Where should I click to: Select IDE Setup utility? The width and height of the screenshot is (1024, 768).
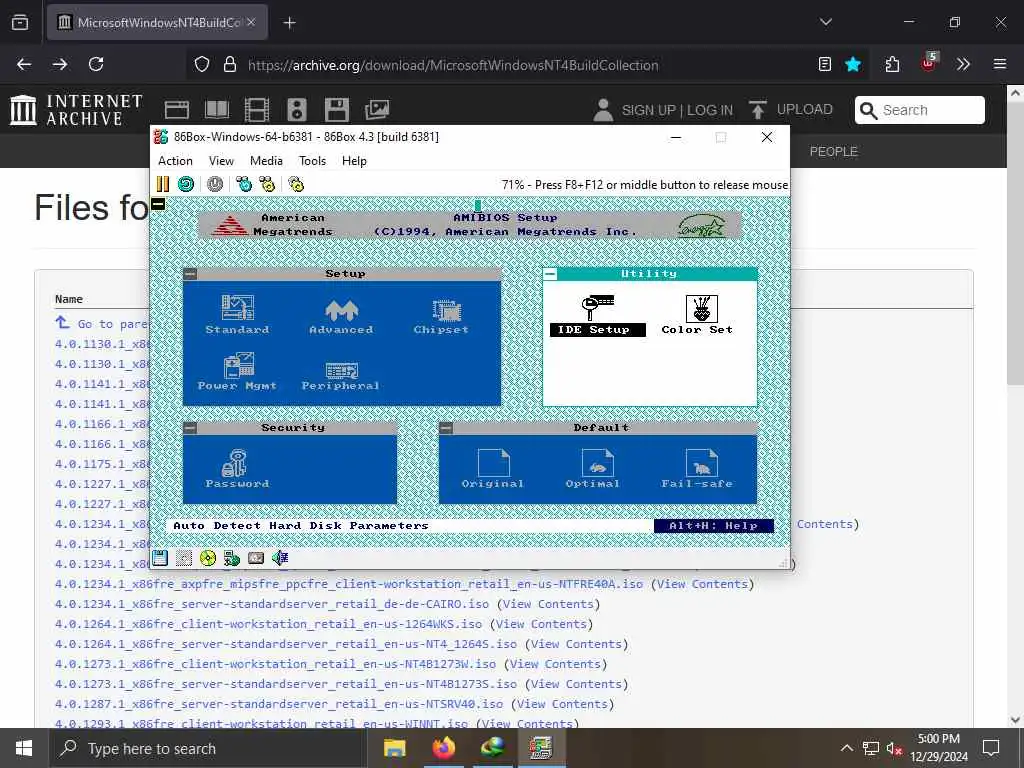[x=598, y=315]
